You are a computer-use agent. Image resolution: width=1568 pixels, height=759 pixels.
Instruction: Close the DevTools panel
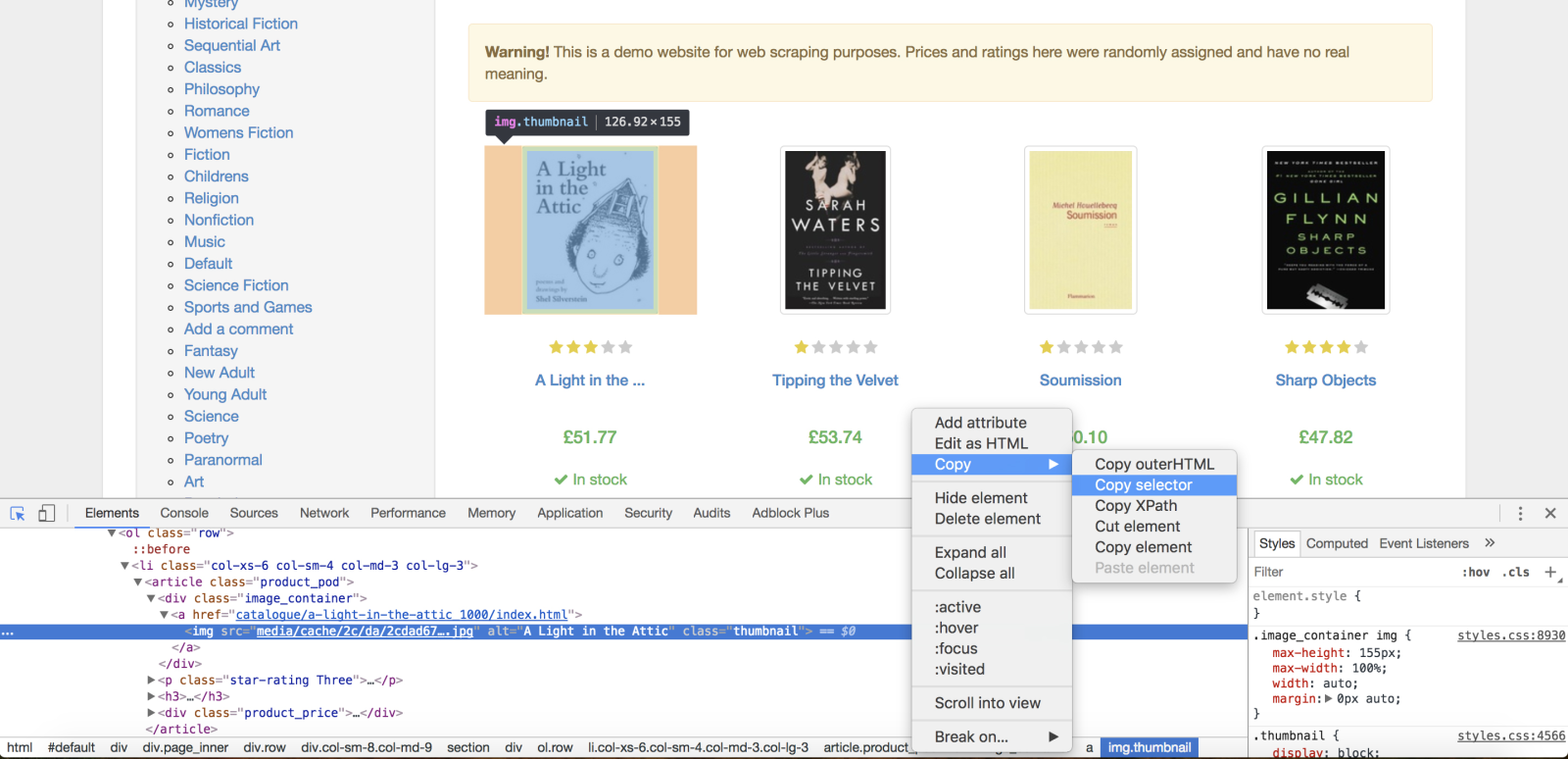point(1550,513)
